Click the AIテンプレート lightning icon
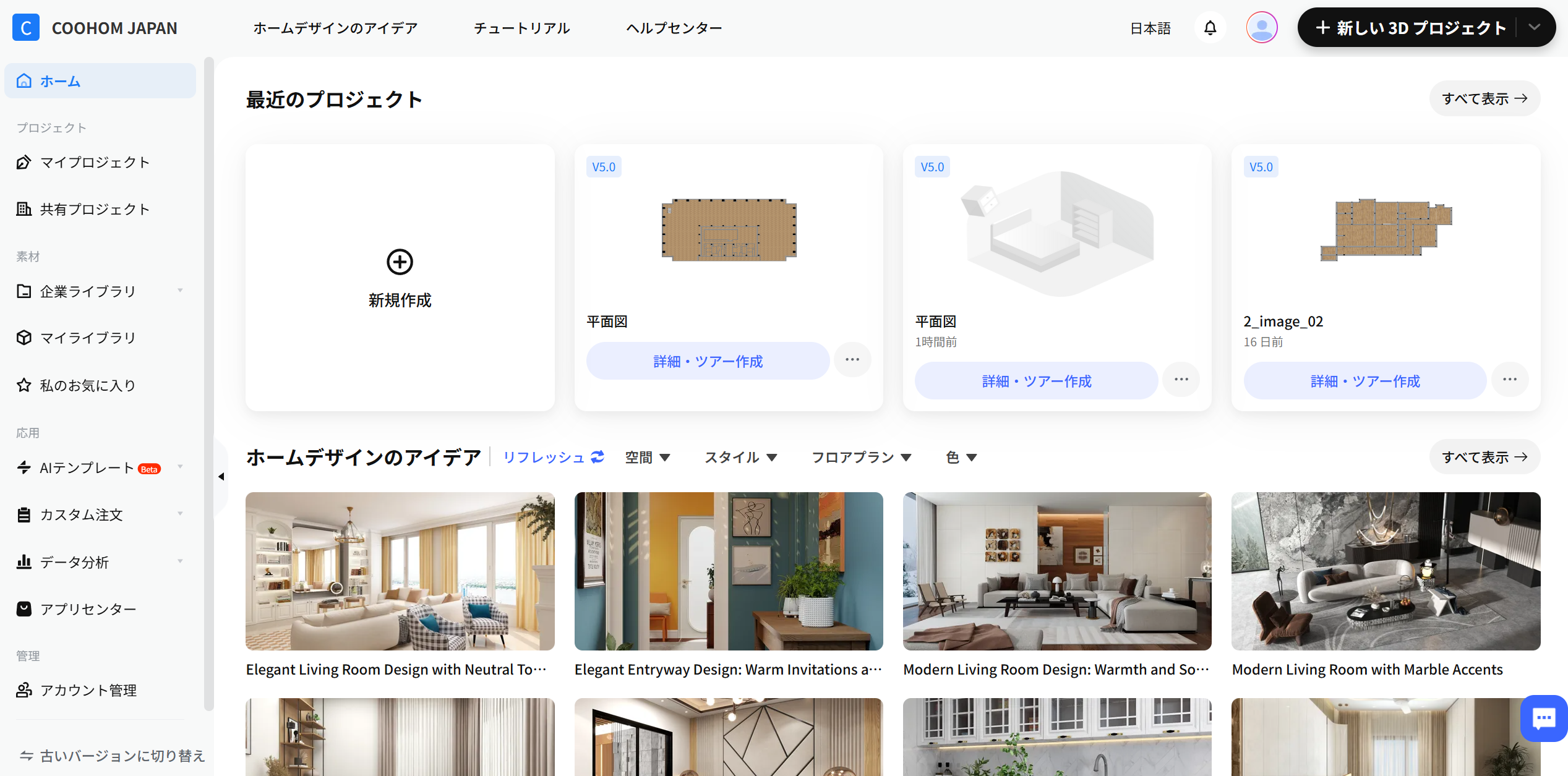 pyautogui.click(x=24, y=467)
